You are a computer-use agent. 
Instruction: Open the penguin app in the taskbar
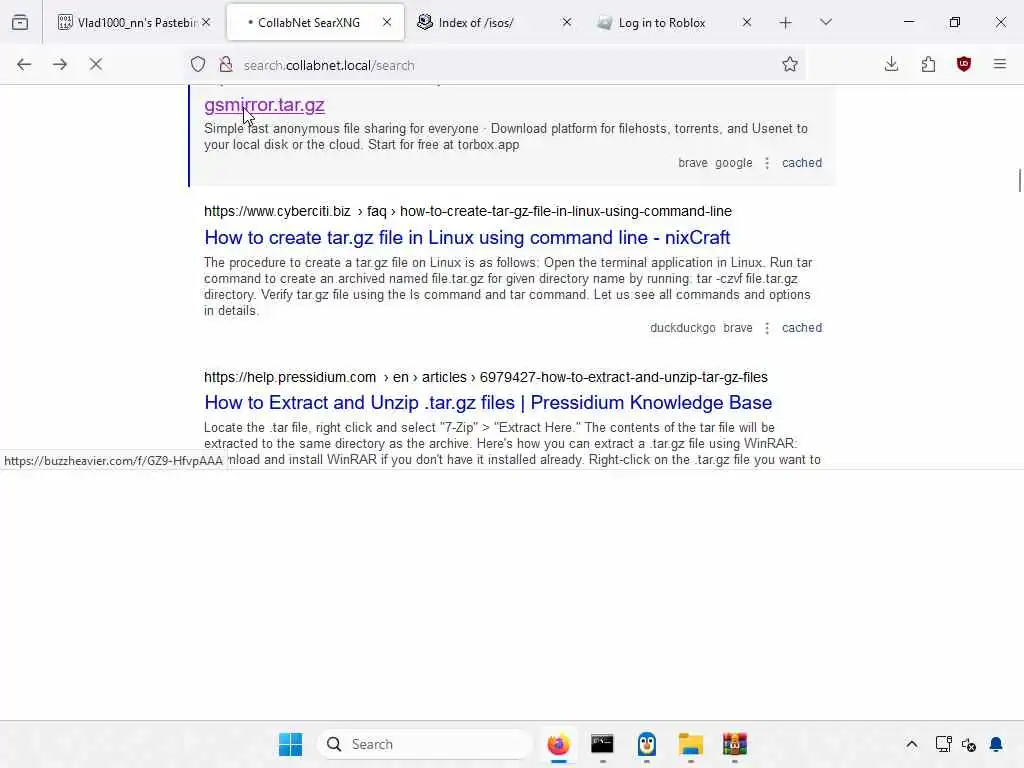coord(647,744)
